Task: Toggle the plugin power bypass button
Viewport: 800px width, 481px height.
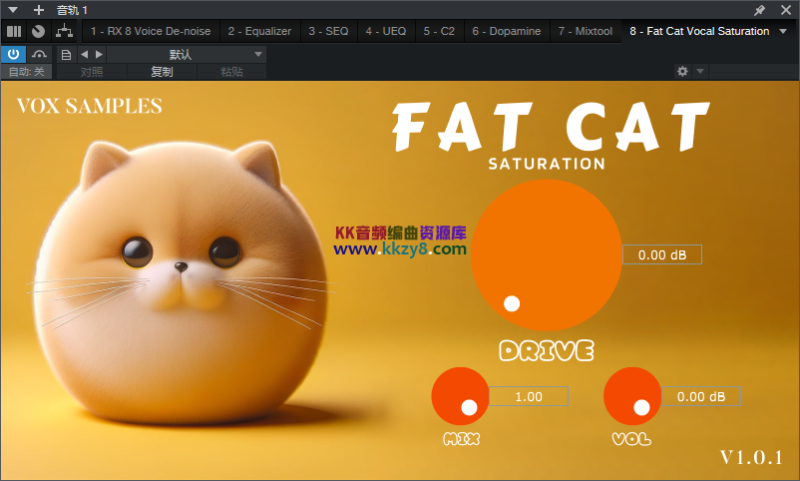Action: 13,54
